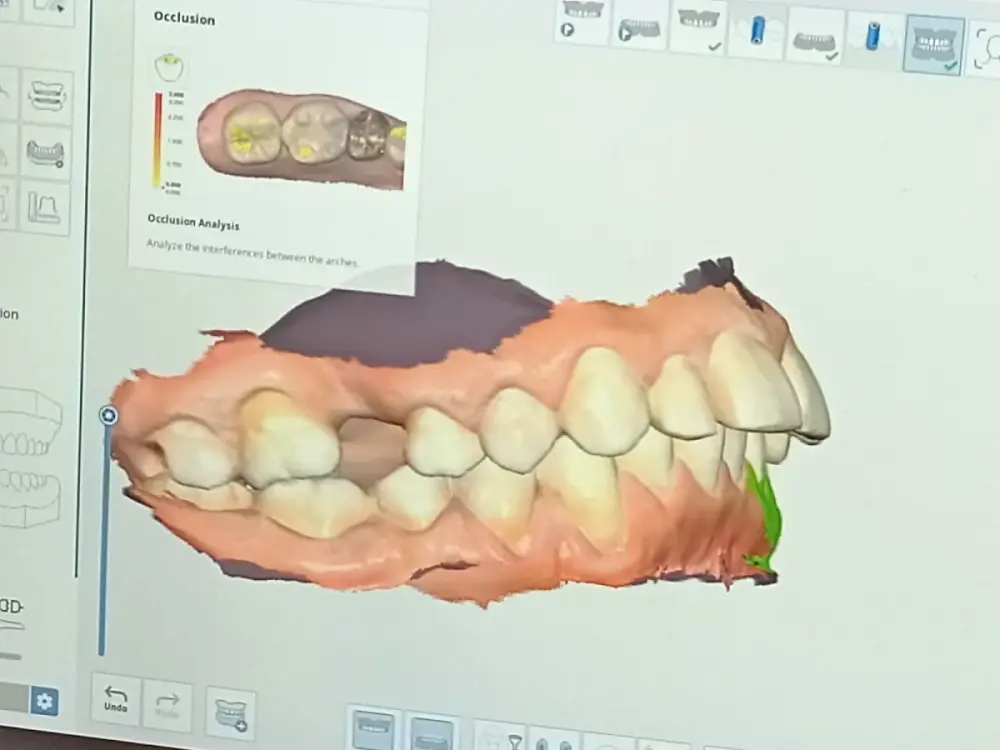Click the two-dot icon at bottom toolbar
This screenshot has width=1000, height=750.
click(553, 740)
